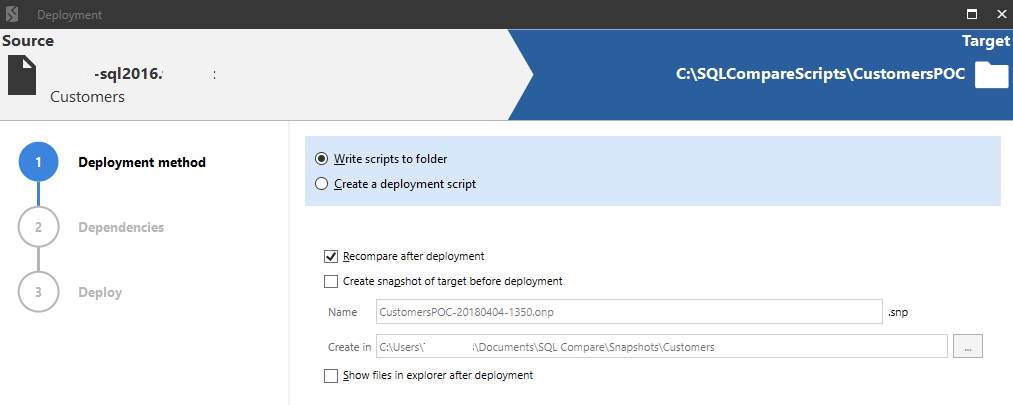Viewport: 1013px width, 405px height.
Task: Close the Deployment window
Action: click(x=999, y=15)
